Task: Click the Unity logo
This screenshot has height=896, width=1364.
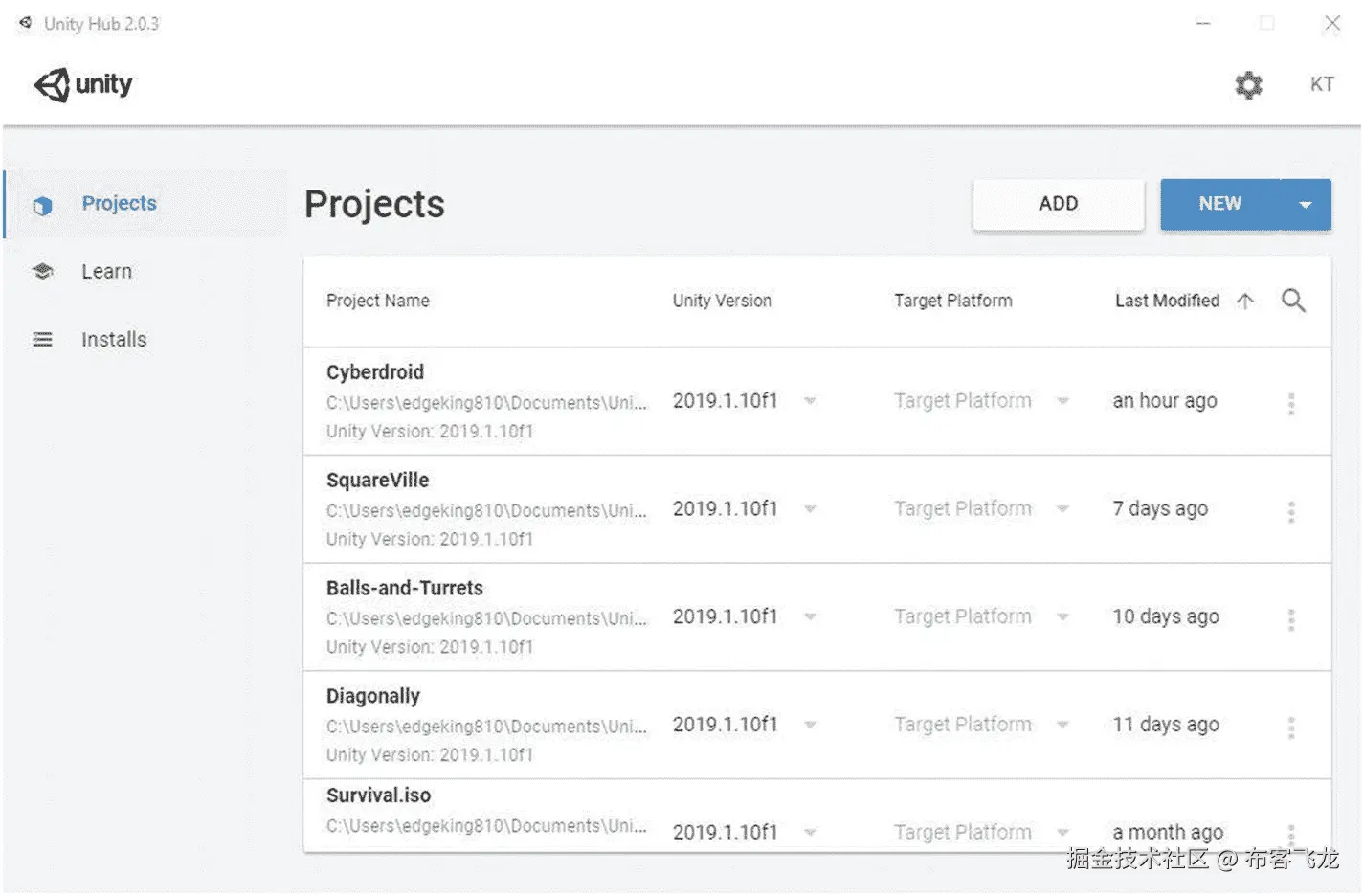Action: (83, 84)
